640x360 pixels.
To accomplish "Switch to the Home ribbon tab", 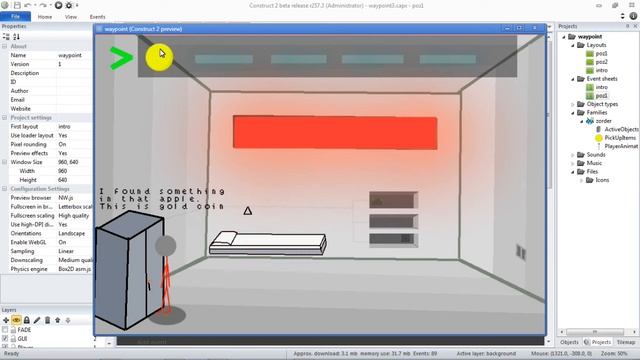I will (x=44, y=17).
